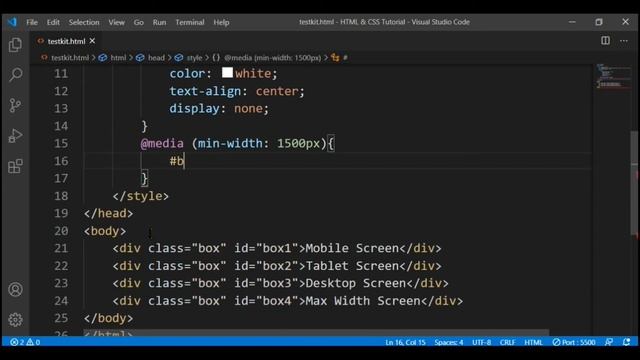Image resolution: width=640 pixels, height=360 pixels.
Task: Click line number 15 in the gutter
Action: [x=61, y=144]
